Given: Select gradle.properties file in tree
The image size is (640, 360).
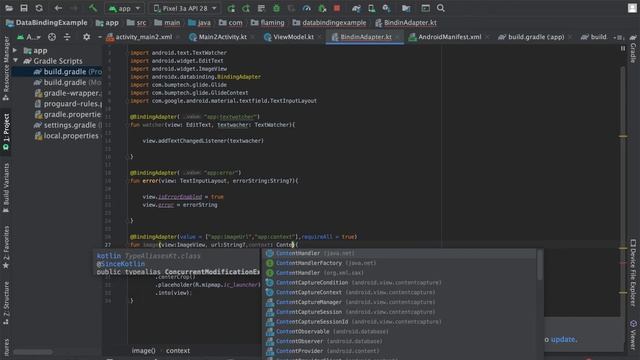Looking at the screenshot, I should coord(68,114).
